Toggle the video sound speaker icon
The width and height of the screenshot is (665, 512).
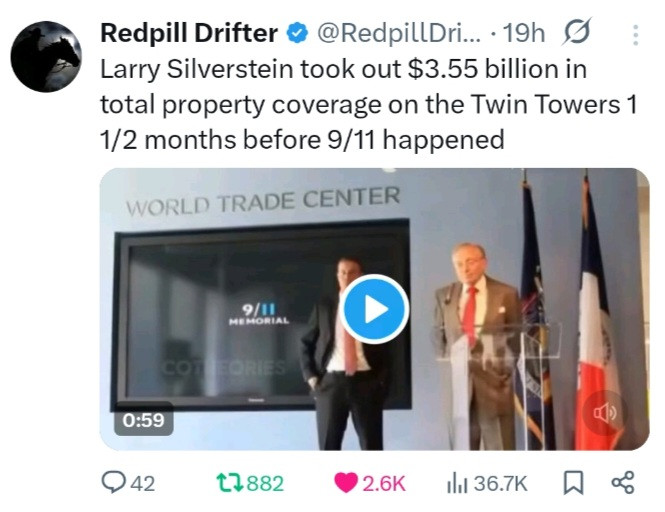604,413
